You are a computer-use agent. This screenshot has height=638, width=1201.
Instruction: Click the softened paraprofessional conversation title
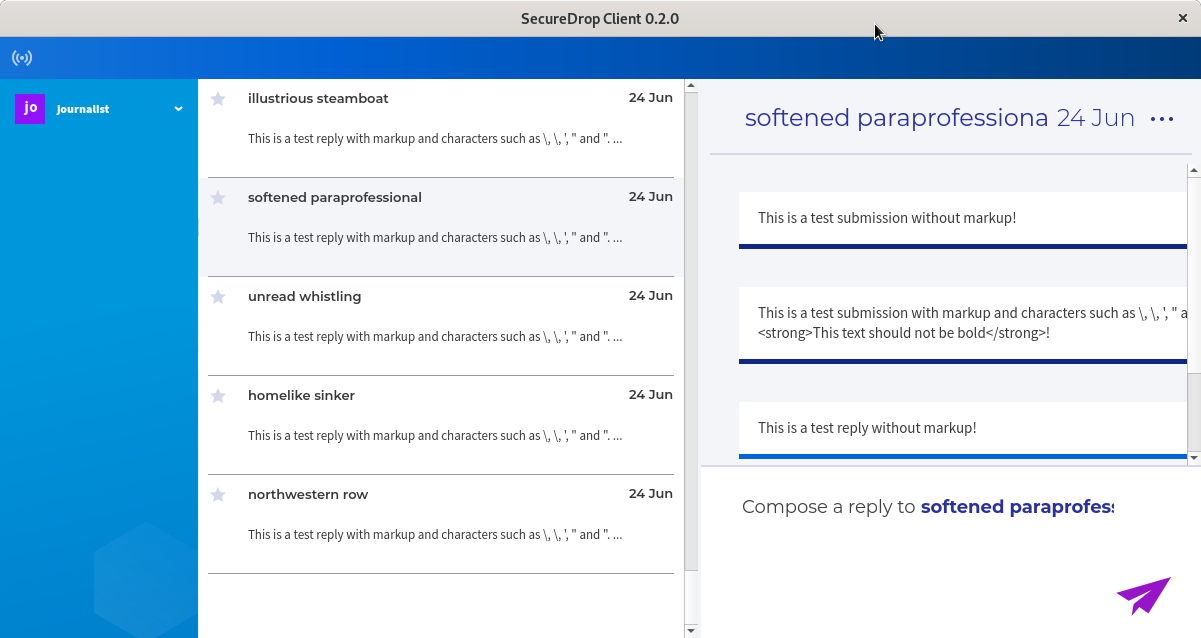(896, 118)
